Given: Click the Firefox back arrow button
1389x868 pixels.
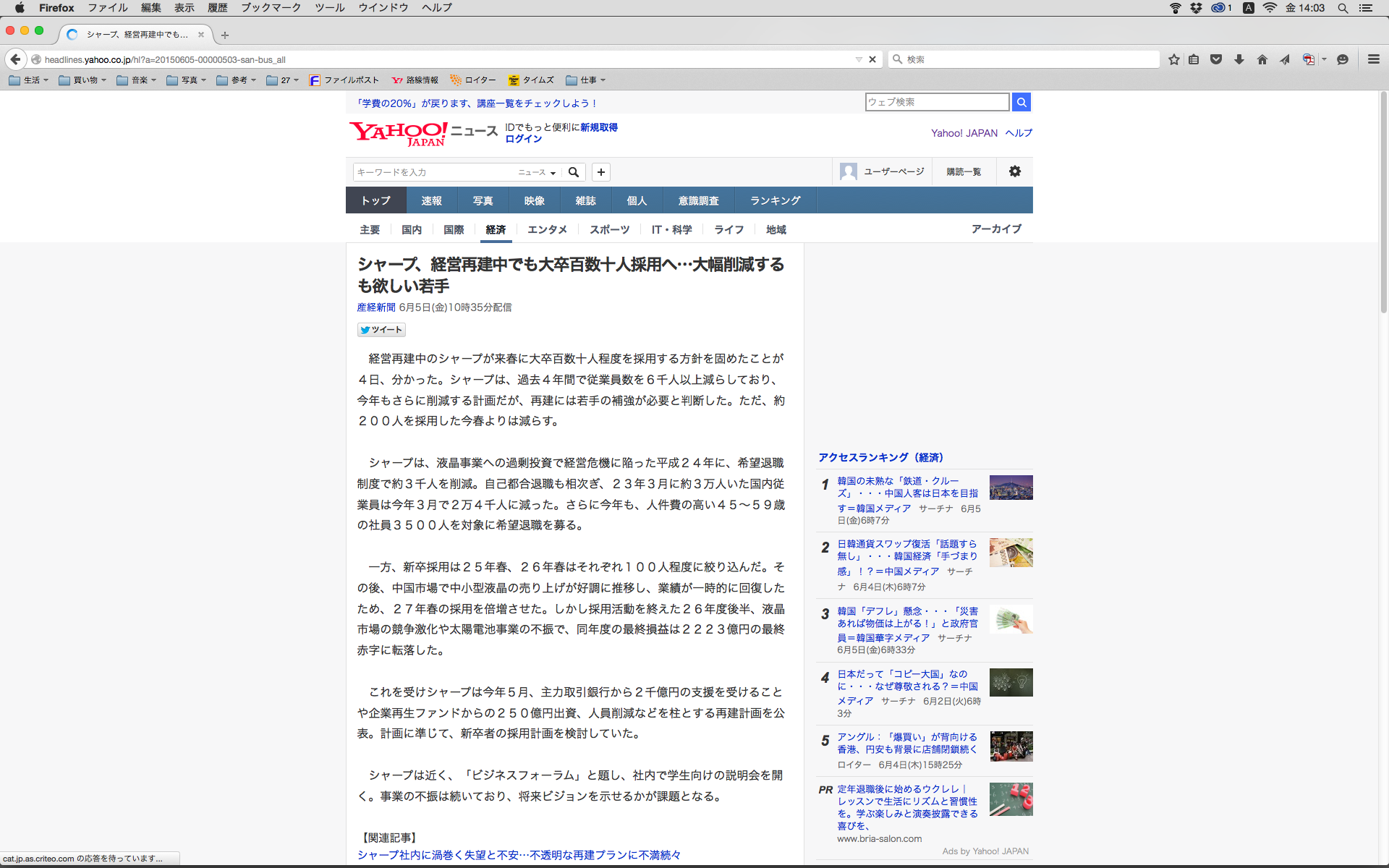Looking at the screenshot, I should pos(15,59).
